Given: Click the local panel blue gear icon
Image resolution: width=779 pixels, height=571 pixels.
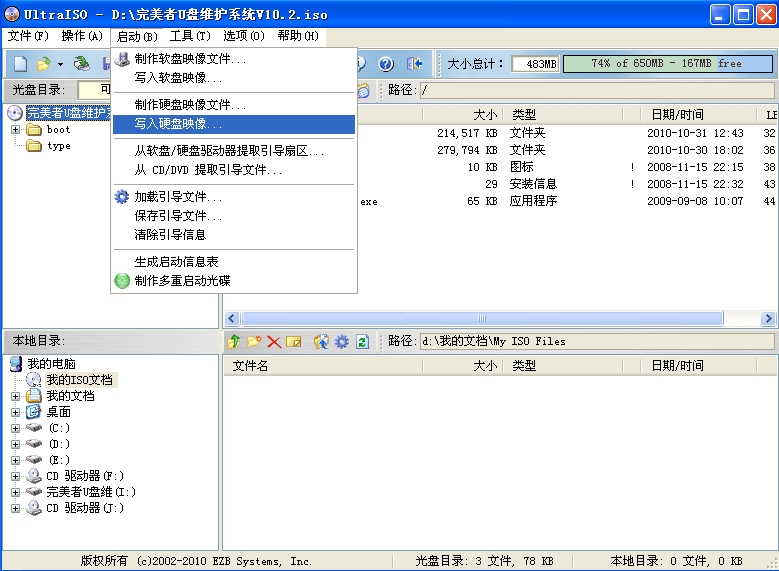Looking at the screenshot, I should 342,341.
